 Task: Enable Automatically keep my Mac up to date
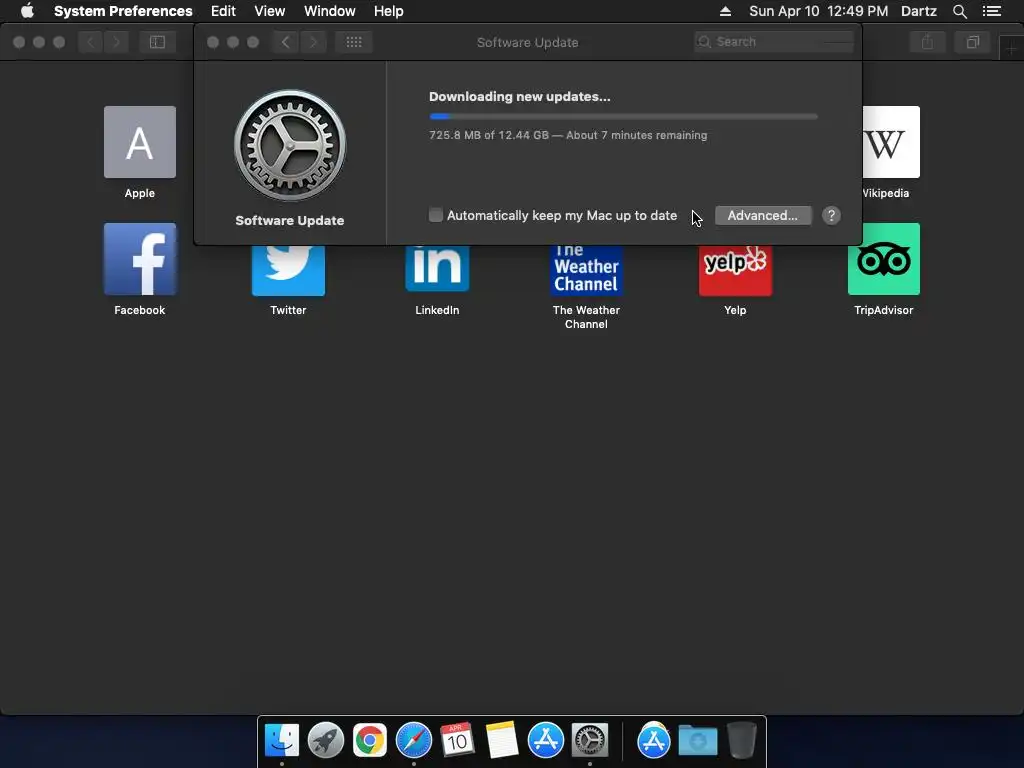click(436, 215)
